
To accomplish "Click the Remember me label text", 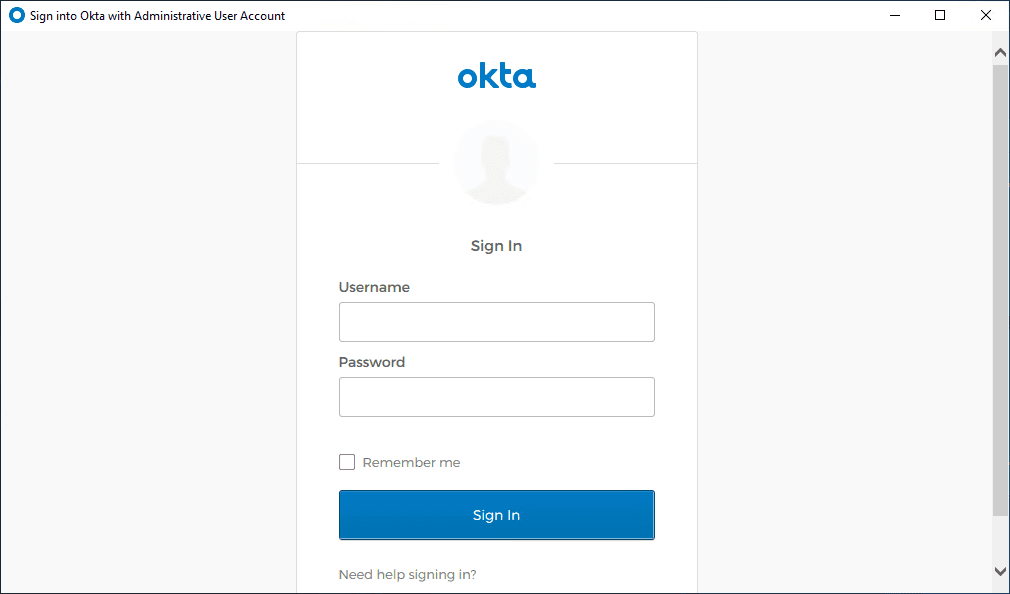I will (411, 463).
